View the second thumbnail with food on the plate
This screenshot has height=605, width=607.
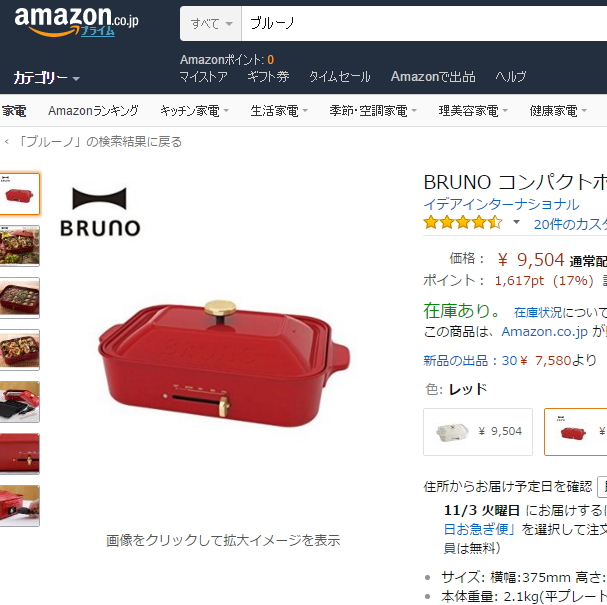point(19,246)
